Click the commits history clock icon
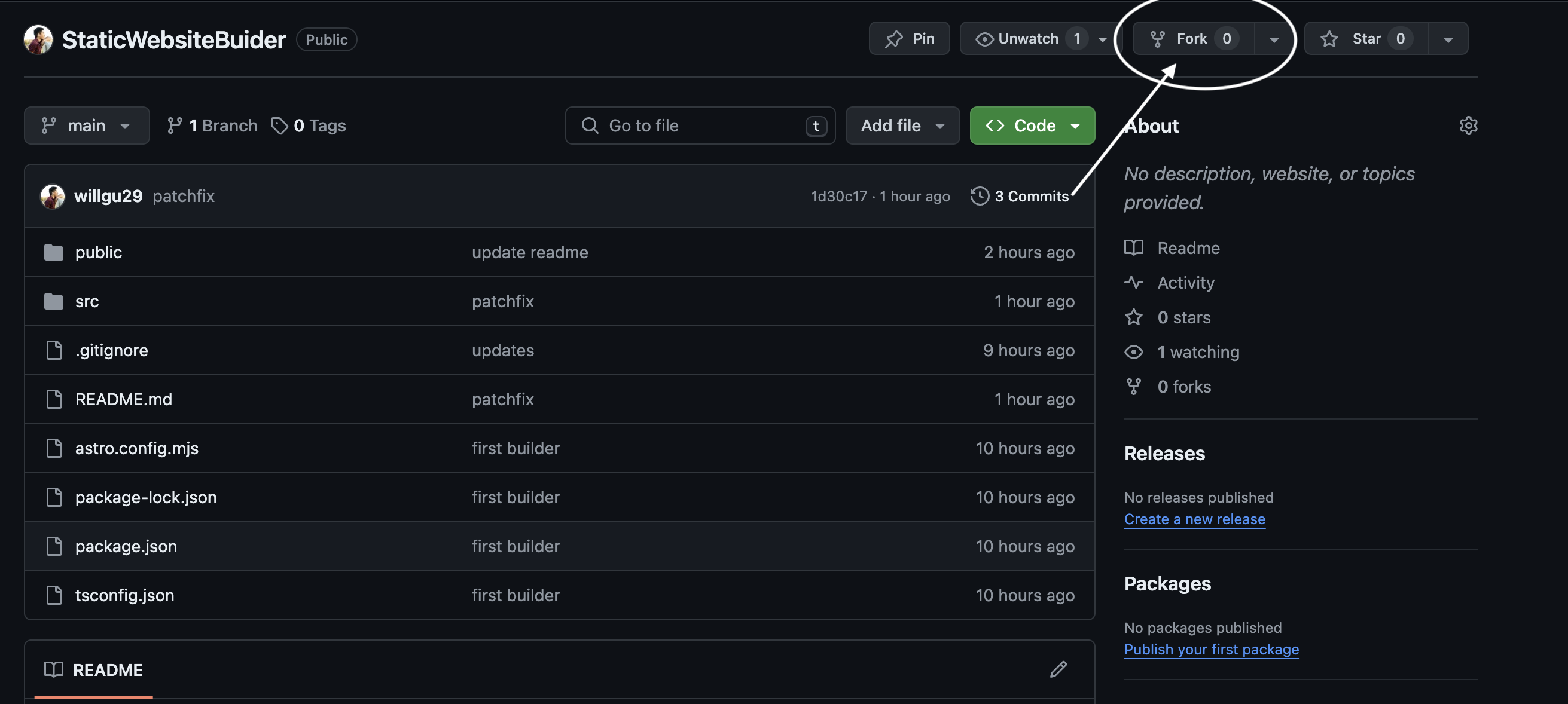Image resolution: width=1568 pixels, height=704 pixels. (x=979, y=196)
